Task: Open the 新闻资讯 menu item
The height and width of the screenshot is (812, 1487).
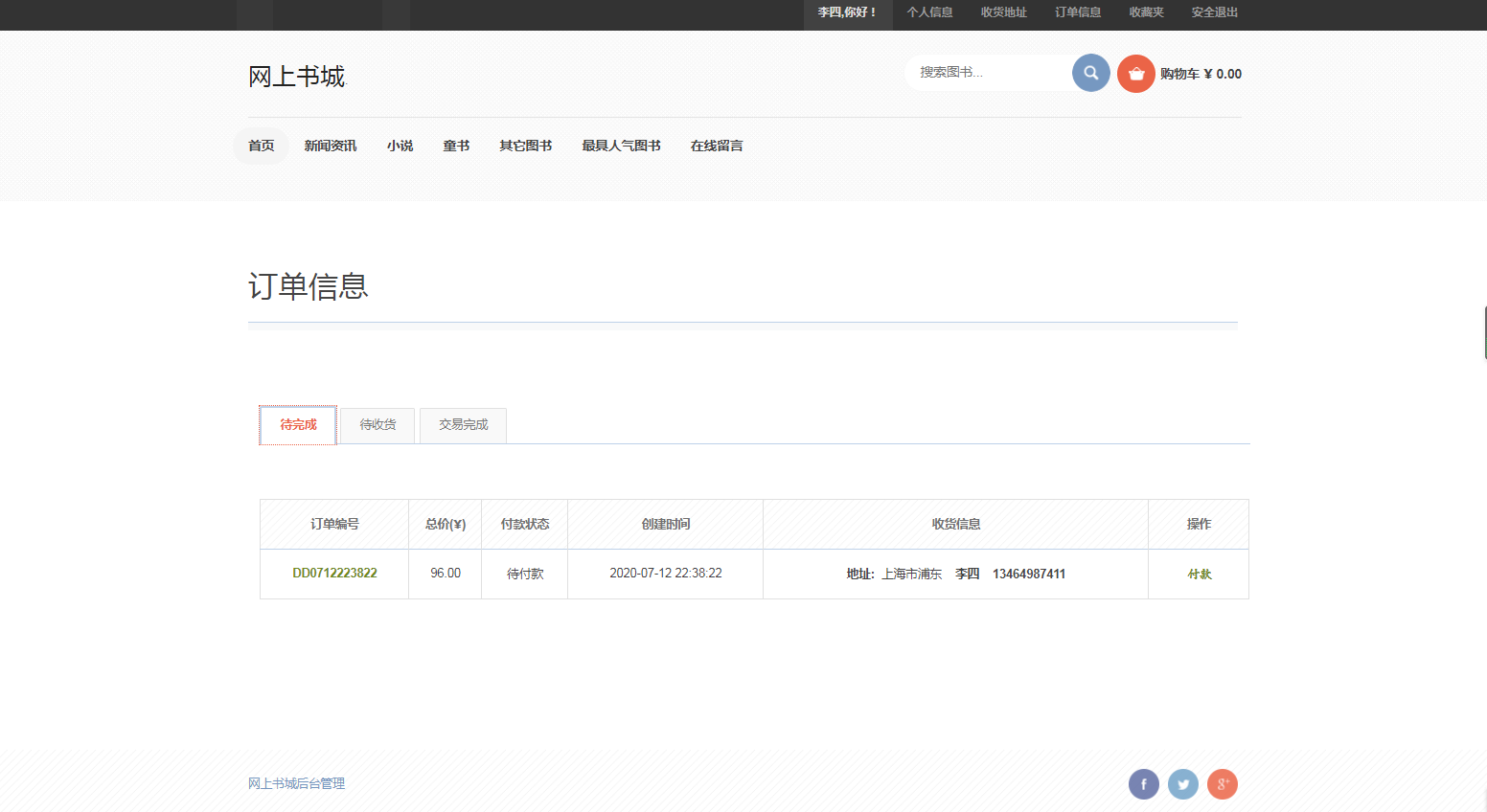Action: [x=331, y=146]
